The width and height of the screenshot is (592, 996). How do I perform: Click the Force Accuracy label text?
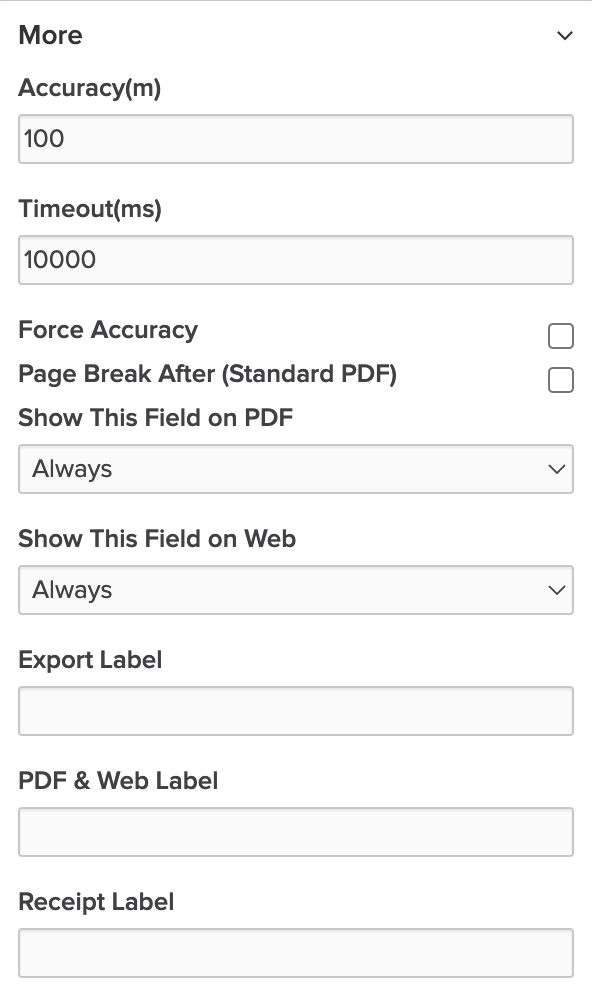pos(109,330)
